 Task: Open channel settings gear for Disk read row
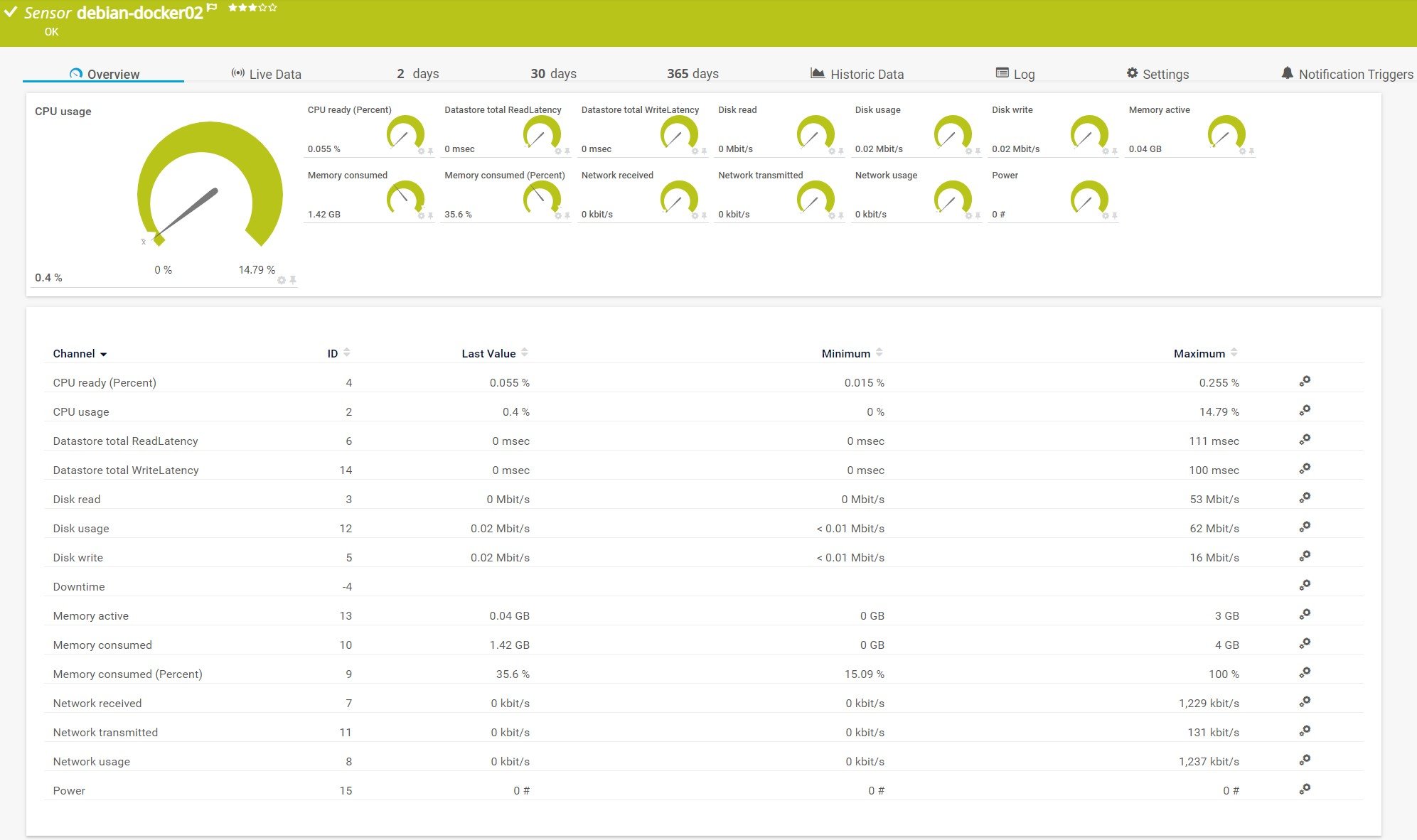(x=1305, y=498)
